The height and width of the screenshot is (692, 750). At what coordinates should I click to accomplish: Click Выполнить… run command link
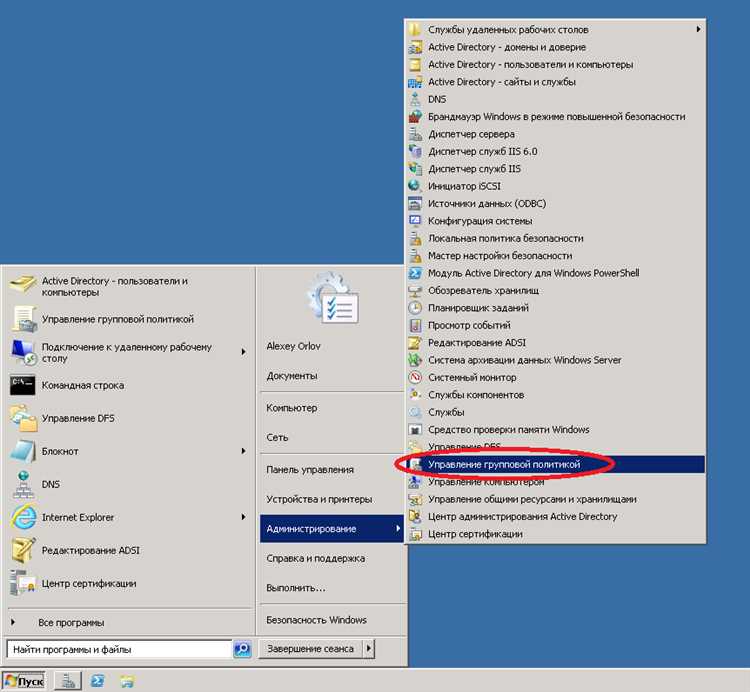(296, 588)
